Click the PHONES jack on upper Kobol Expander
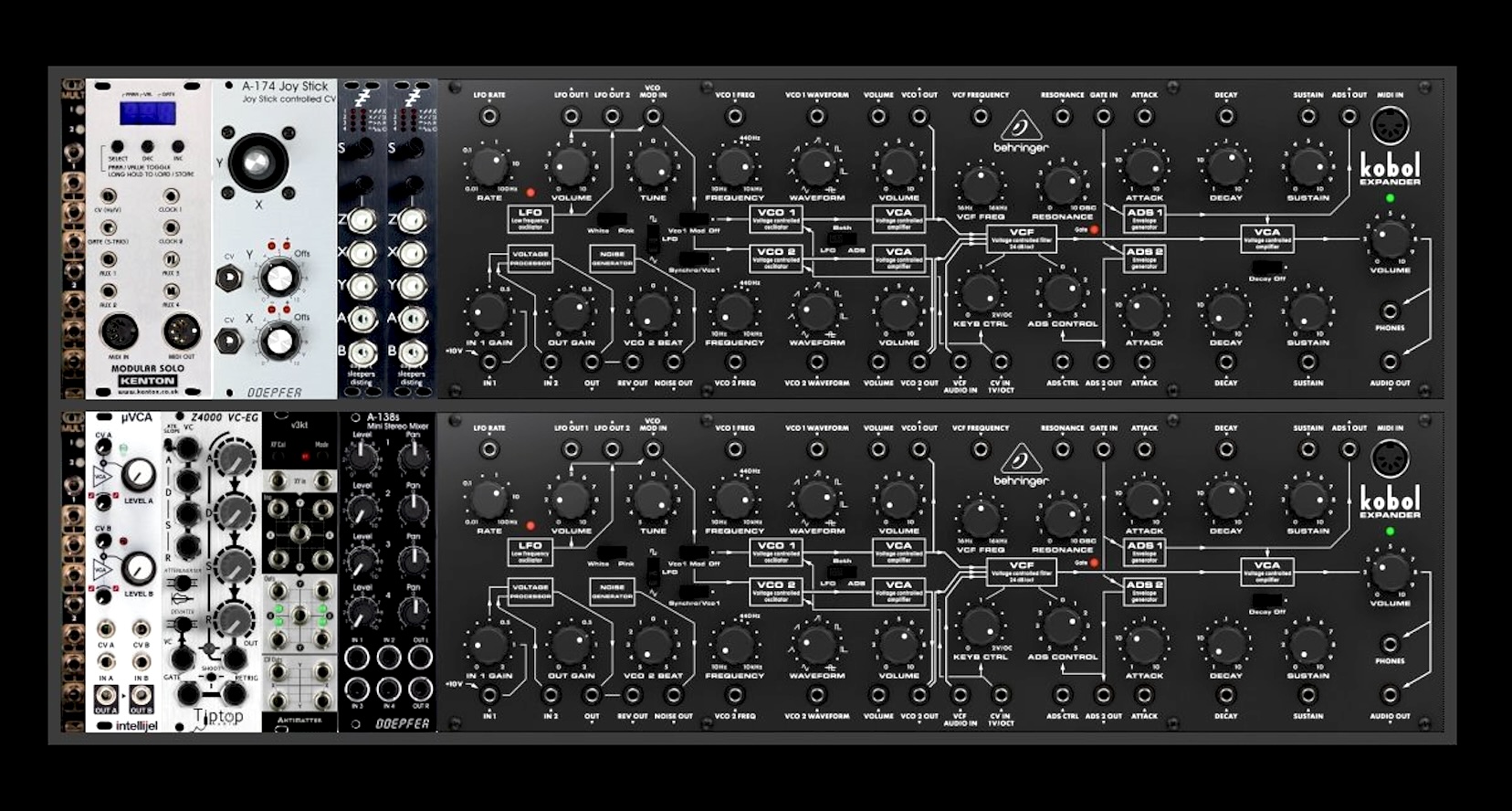1512x811 pixels. click(1389, 311)
